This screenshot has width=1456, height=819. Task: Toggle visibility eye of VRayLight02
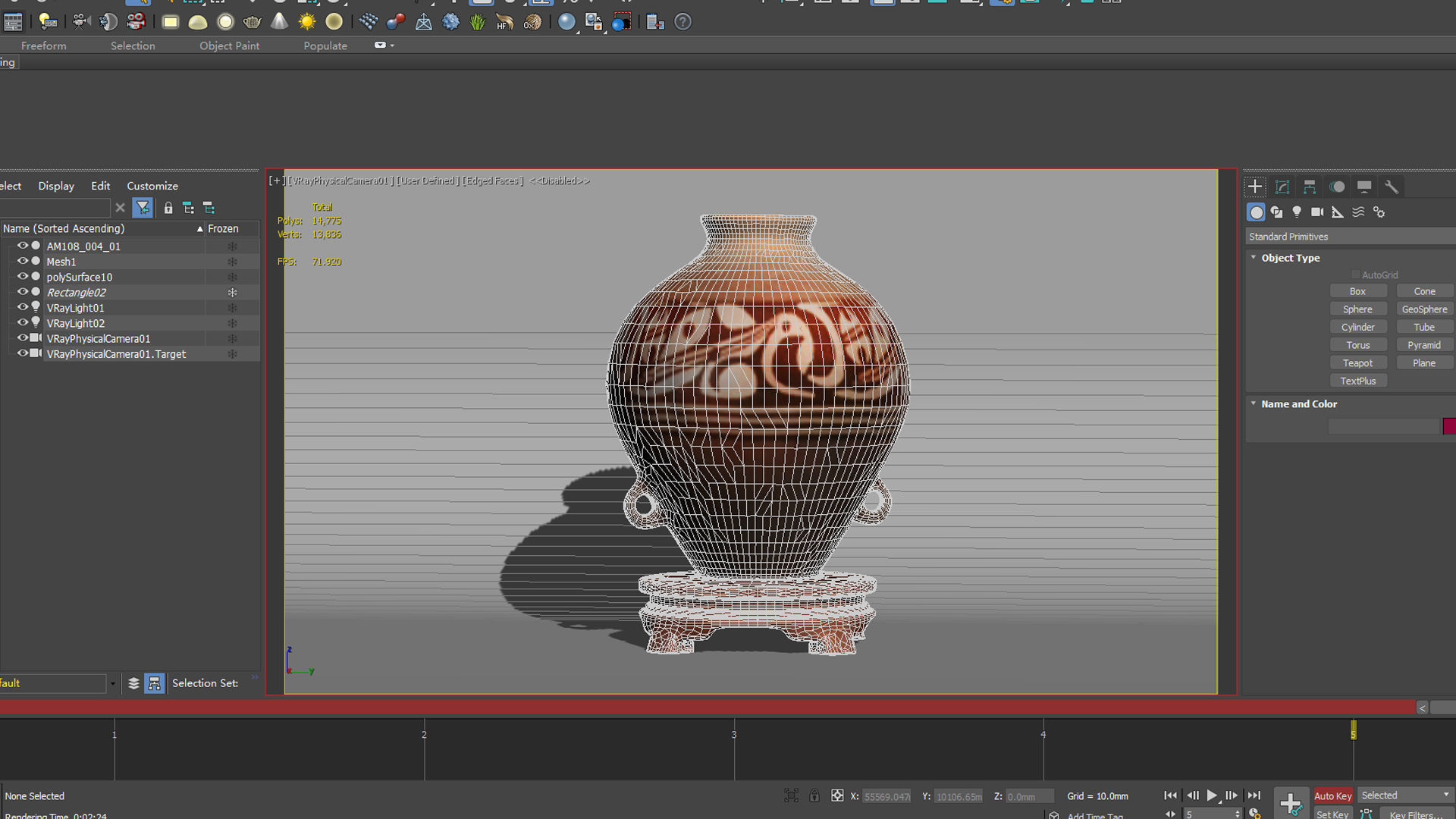23,322
